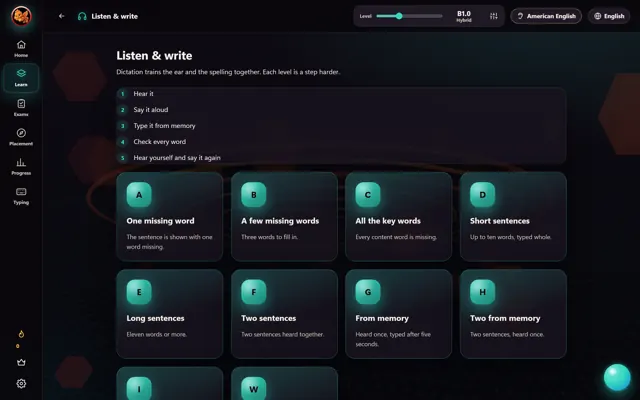Click 'Every content word is missing.' text
This screenshot has height=400, width=640.
click(396, 237)
